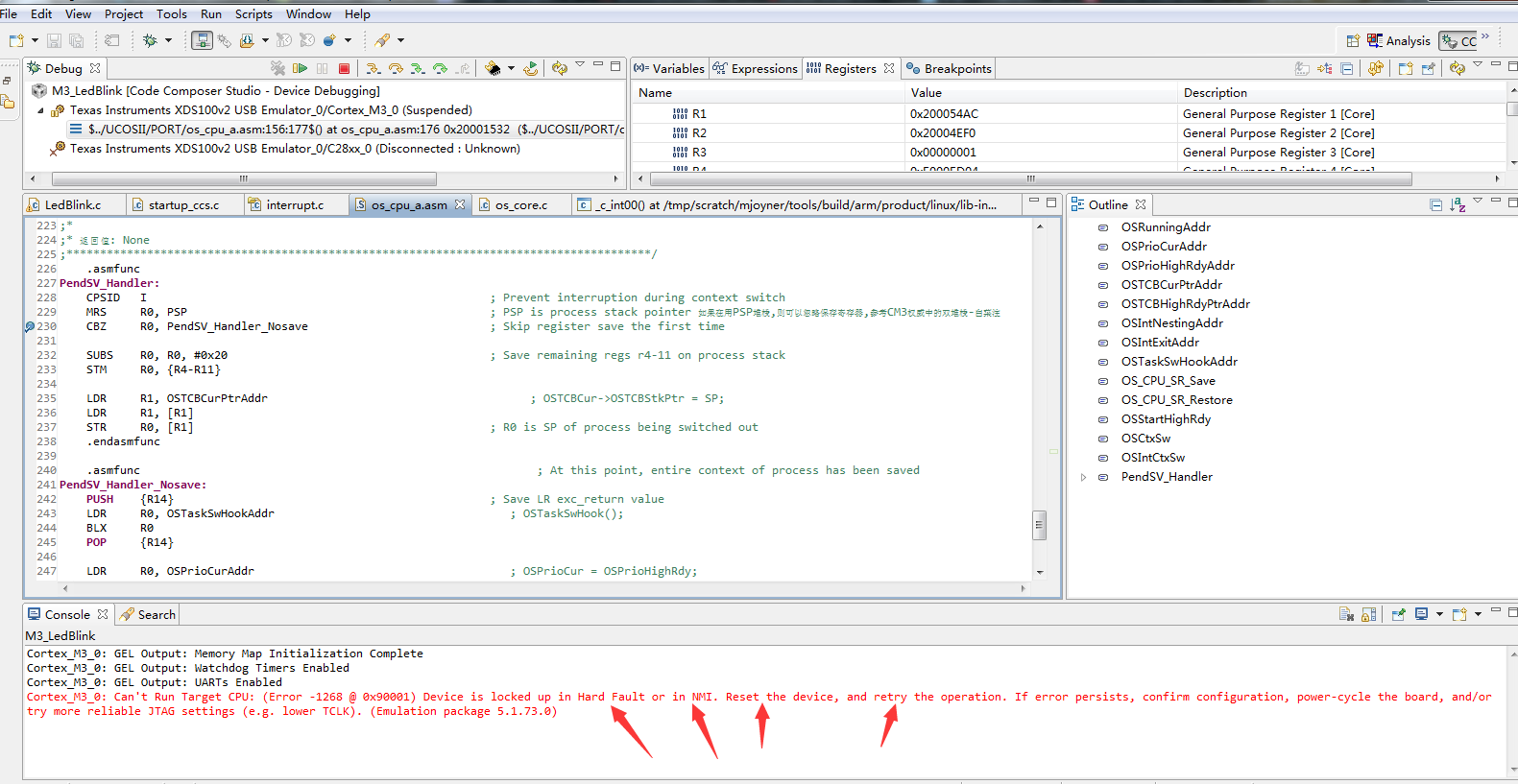Select OSStartHighRdy in the Outline list
The height and width of the screenshot is (784, 1518).
point(1166,419)
